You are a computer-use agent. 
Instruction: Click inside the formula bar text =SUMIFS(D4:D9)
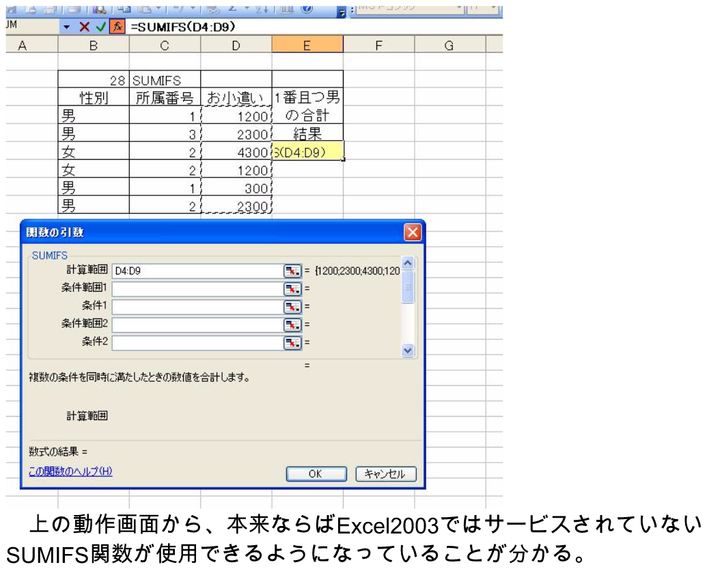[x=183, y=27]
